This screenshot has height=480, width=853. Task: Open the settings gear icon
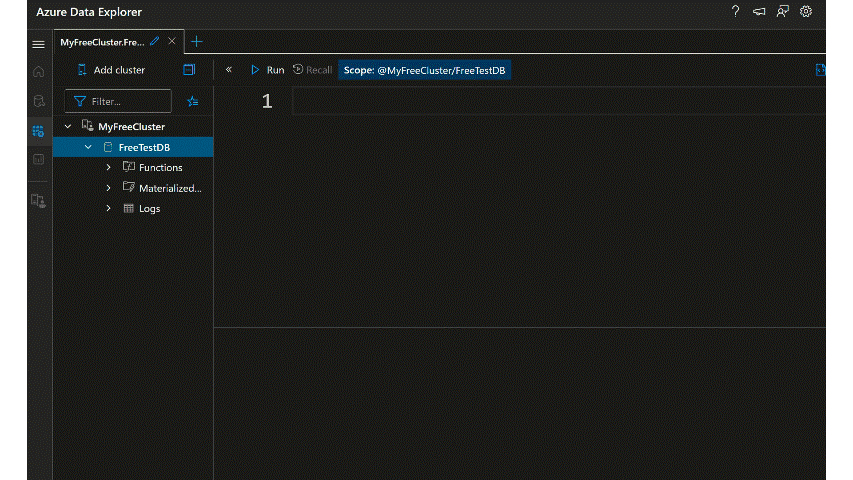(x=806, y=12)
